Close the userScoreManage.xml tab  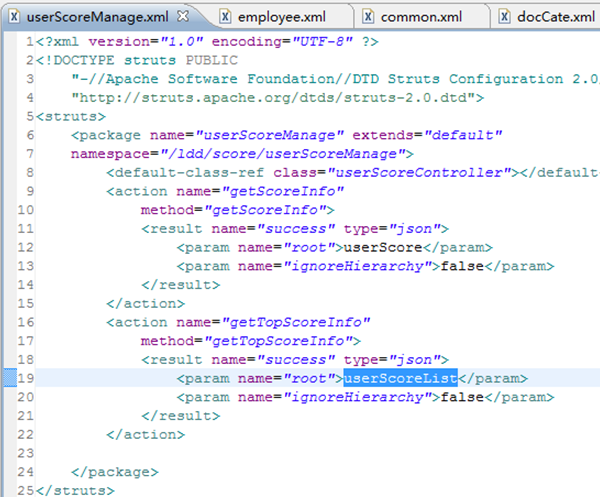(184, 16)
